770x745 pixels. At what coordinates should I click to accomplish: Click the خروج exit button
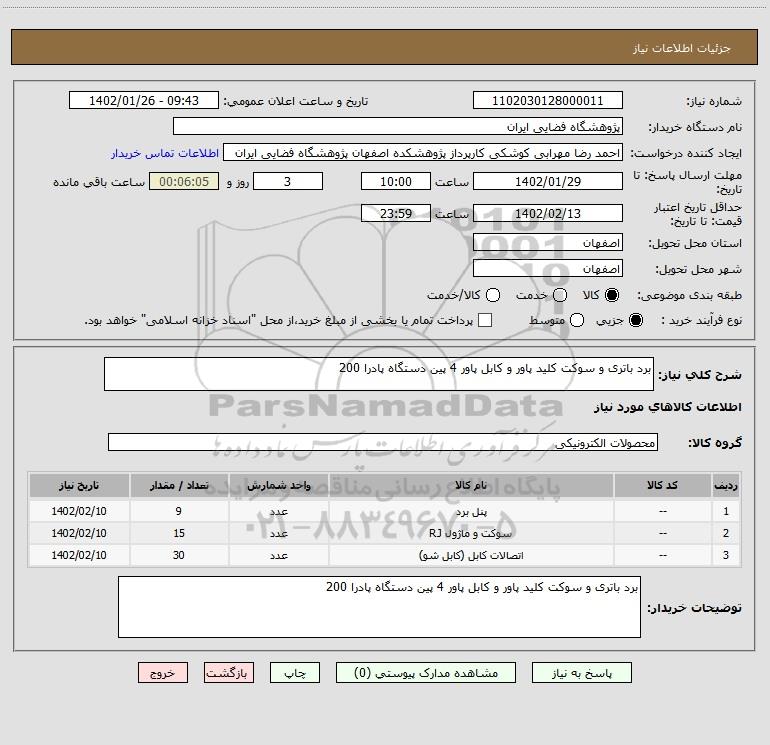[x=163, y=673]
